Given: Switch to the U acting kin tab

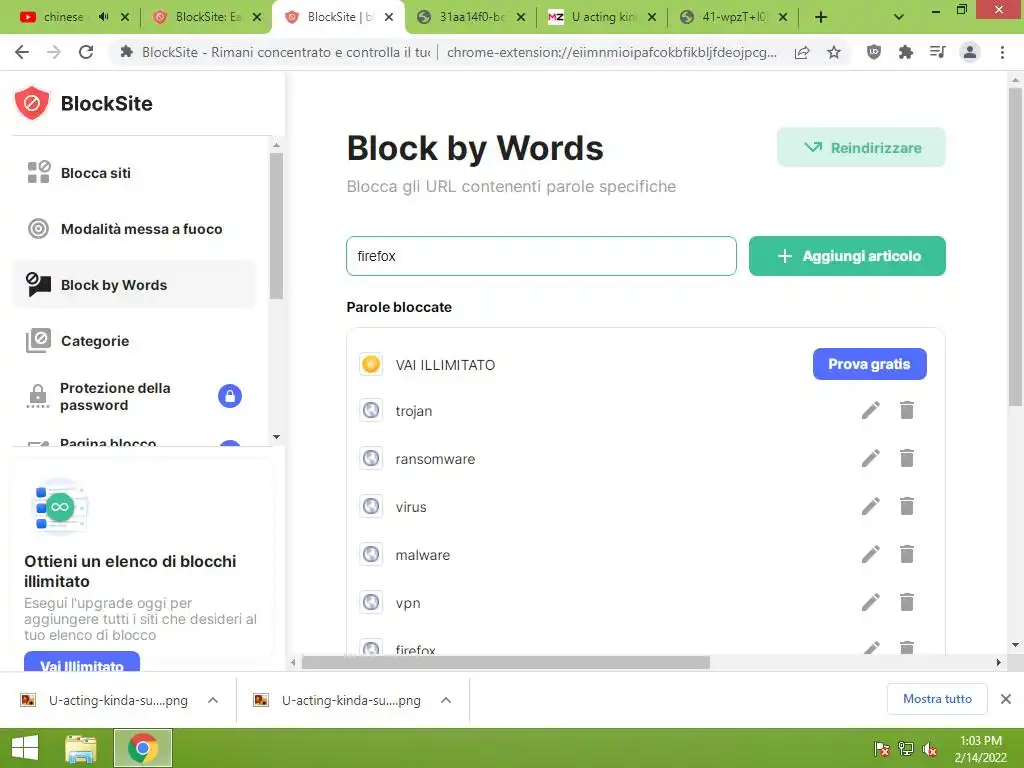Looking at the screenshot, I should [x=604, y=17].
